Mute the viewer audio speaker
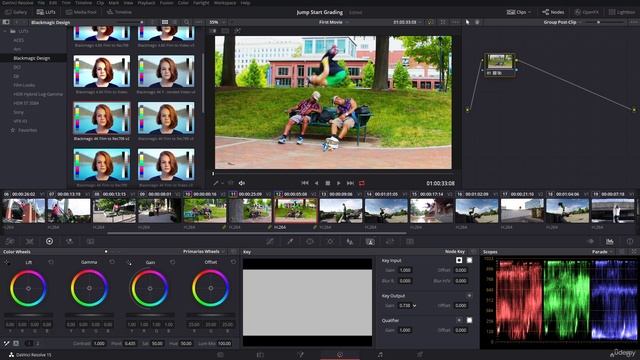This screenshot has height=360, width=640. (x=242, y=183)
